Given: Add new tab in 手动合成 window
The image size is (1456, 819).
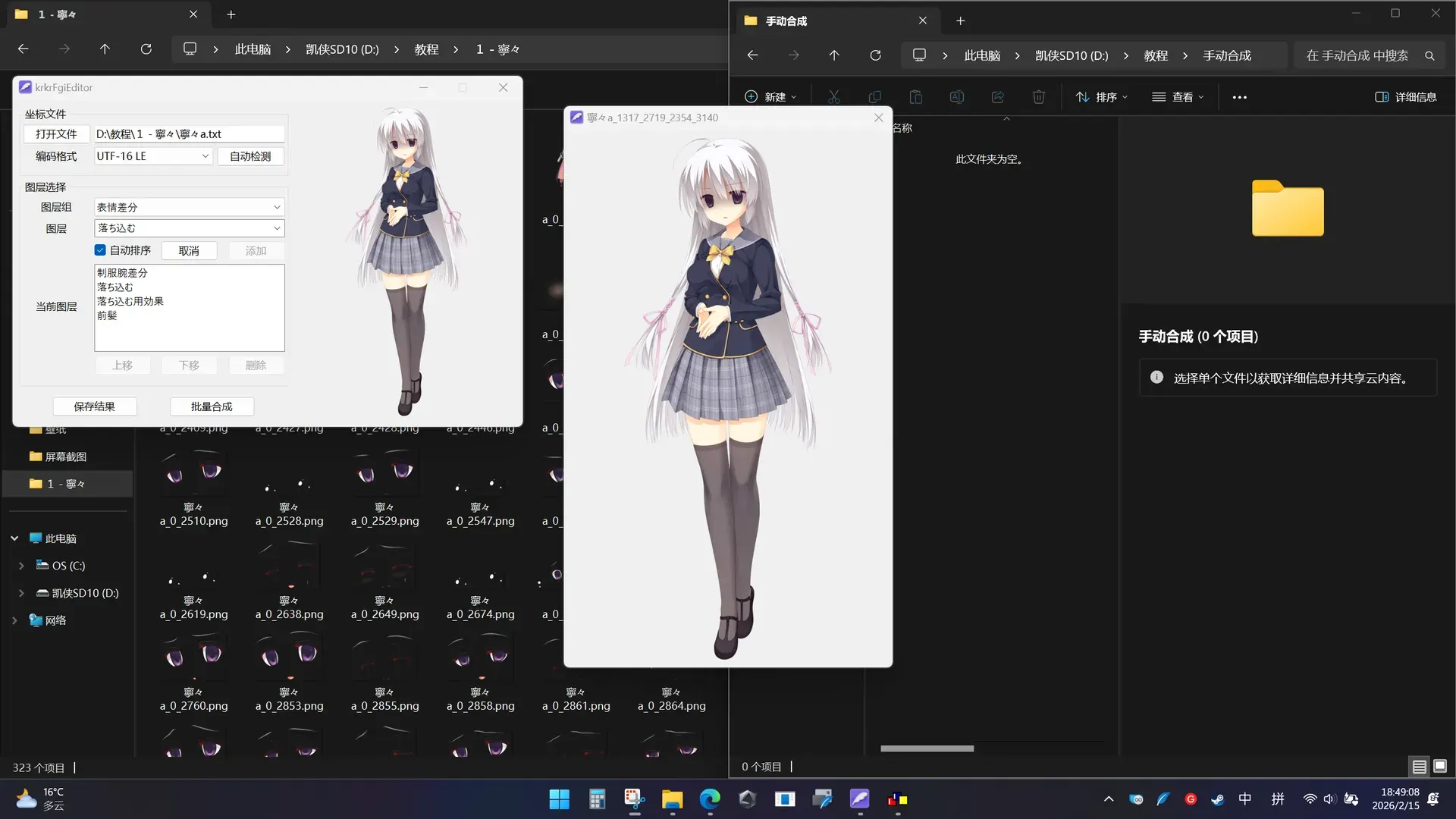Looking at the screenshot, I should coord(960,21).
